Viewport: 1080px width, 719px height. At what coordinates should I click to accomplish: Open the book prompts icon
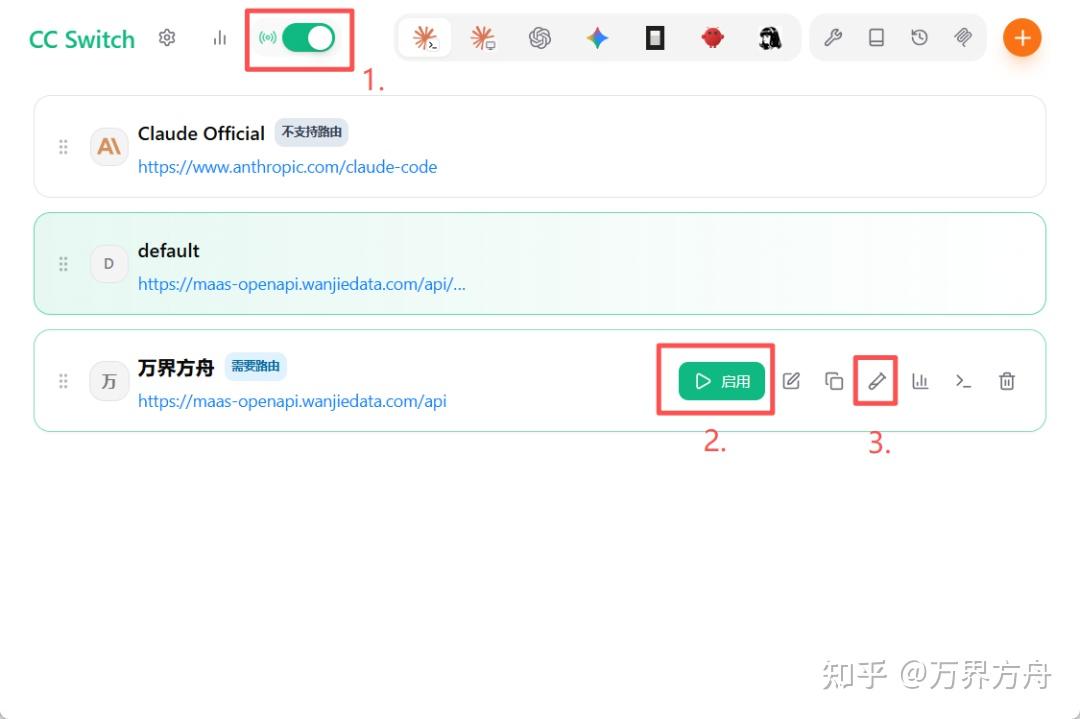(876, 38)
